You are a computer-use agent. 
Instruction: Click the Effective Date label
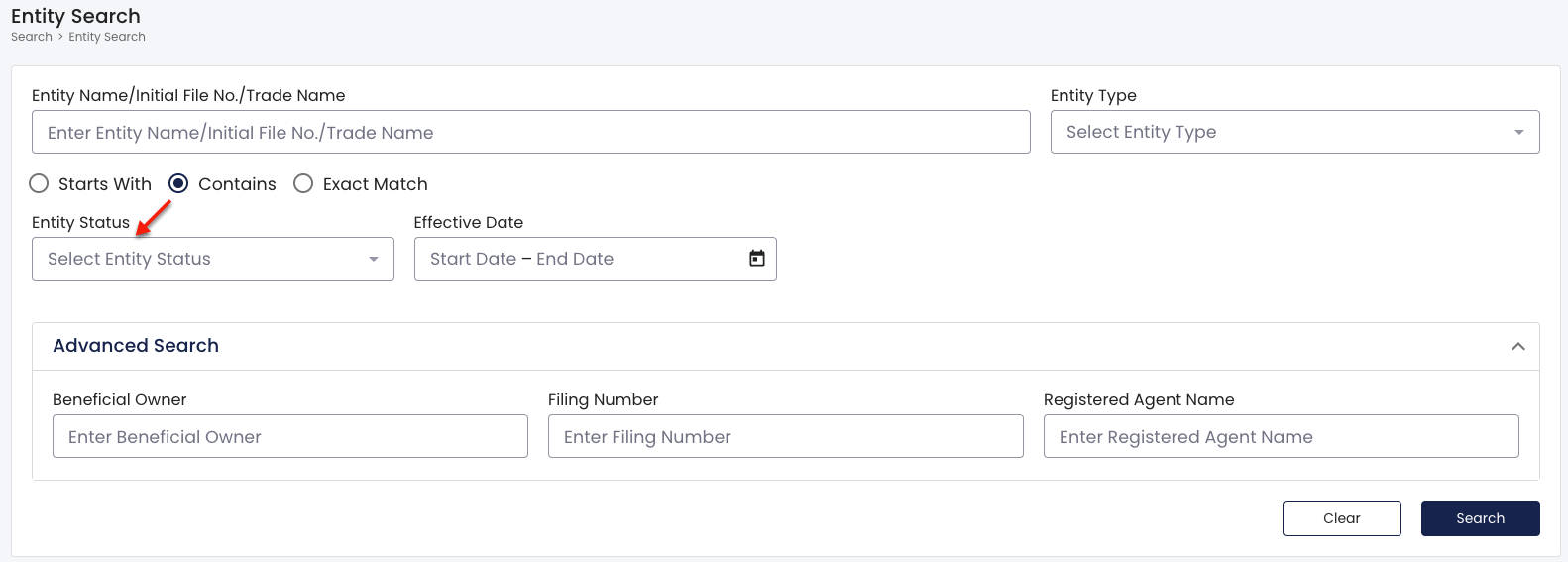(468, 223)
